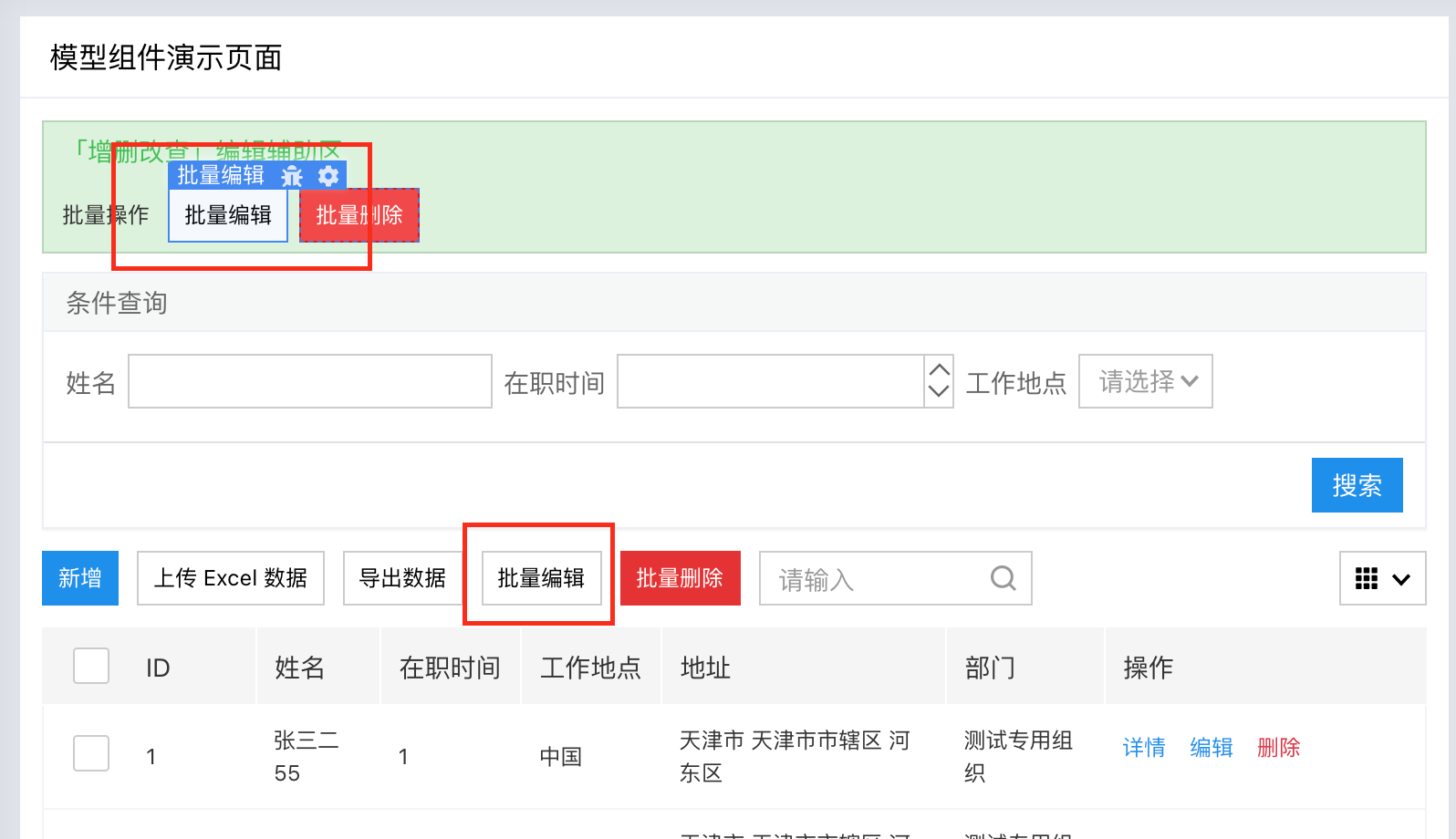Click the blue 新增 button

(80, 578)
